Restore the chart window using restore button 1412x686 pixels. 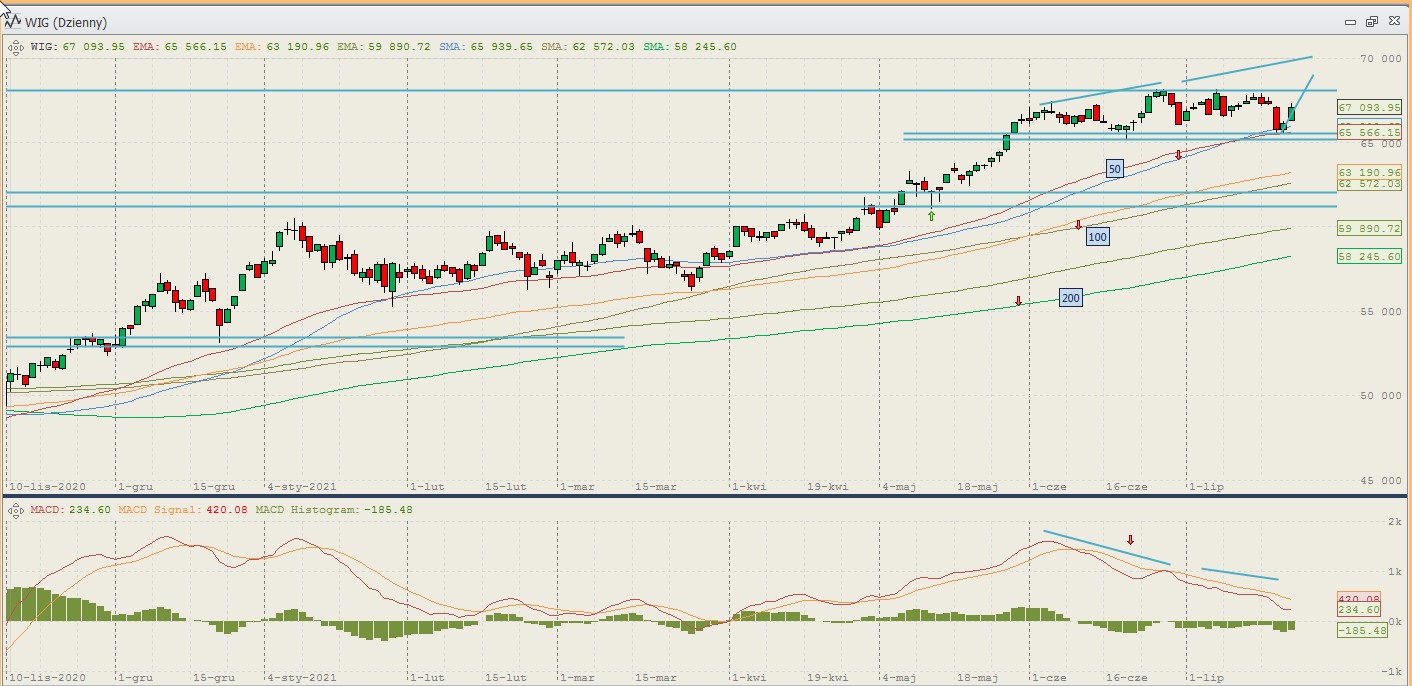pyautogui.click(x=1371, y=21)
